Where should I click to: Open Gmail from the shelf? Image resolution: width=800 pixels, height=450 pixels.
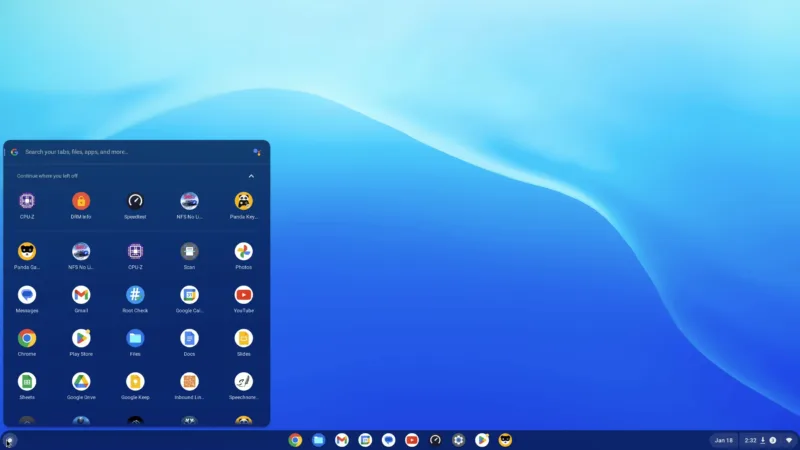pyautogui.click(x=342, y=440)
